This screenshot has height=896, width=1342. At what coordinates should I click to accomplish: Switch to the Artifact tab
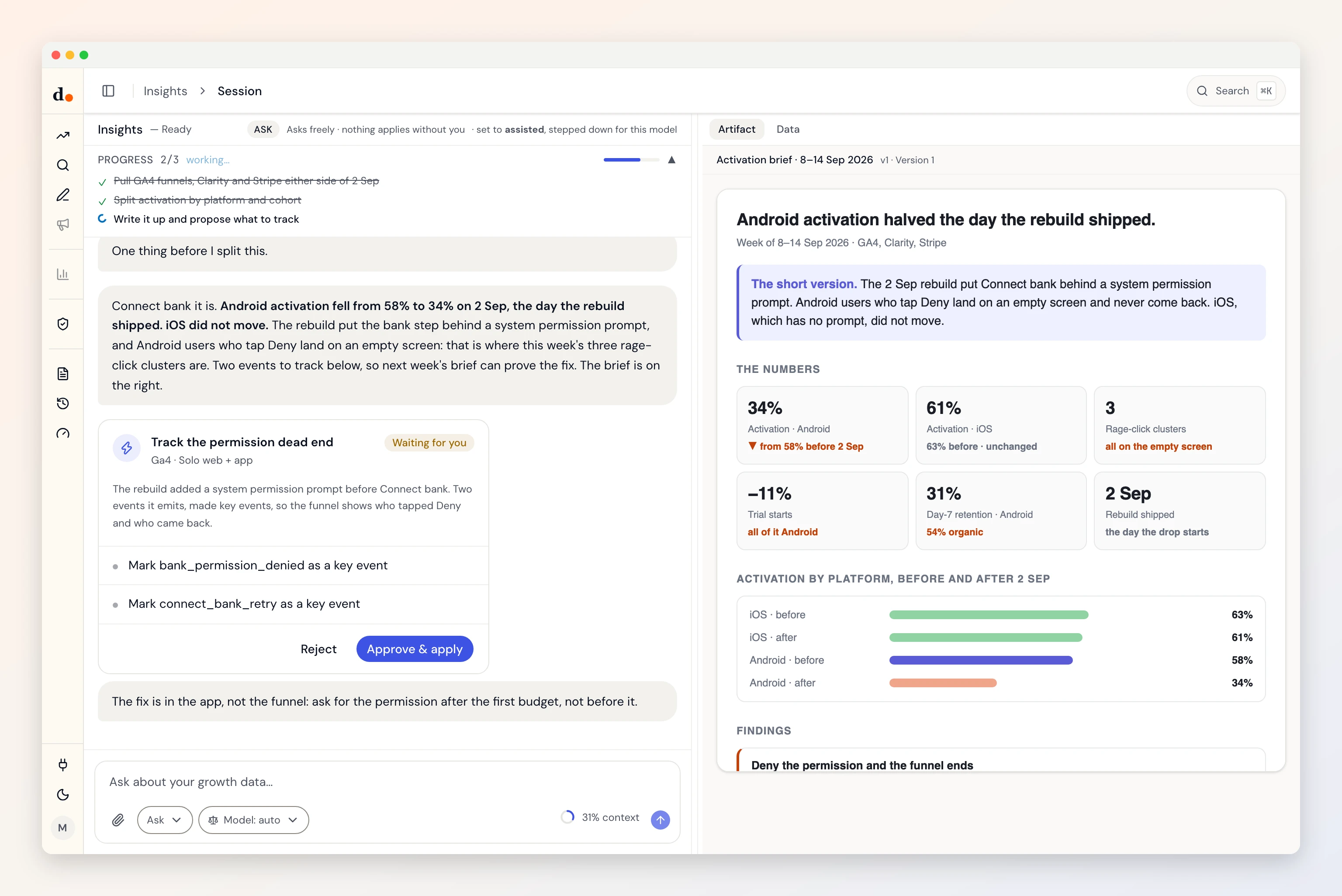coord(736,129)
